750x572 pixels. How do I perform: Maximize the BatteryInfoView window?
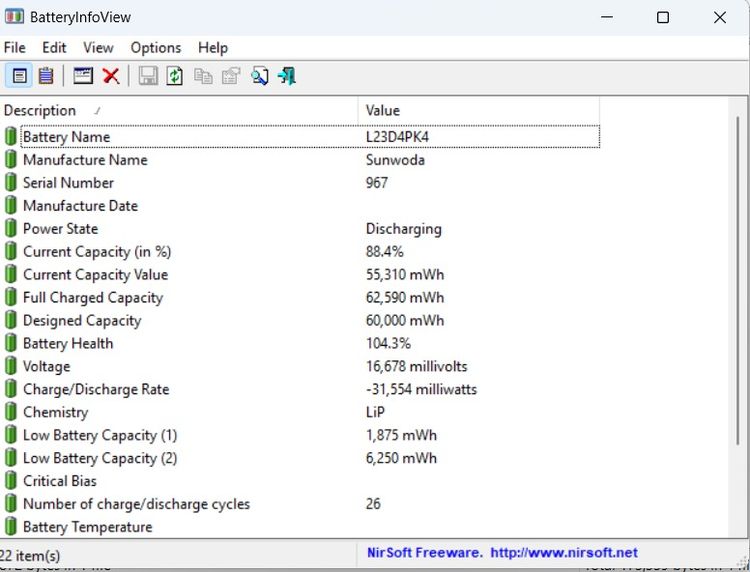pos(663,17)
